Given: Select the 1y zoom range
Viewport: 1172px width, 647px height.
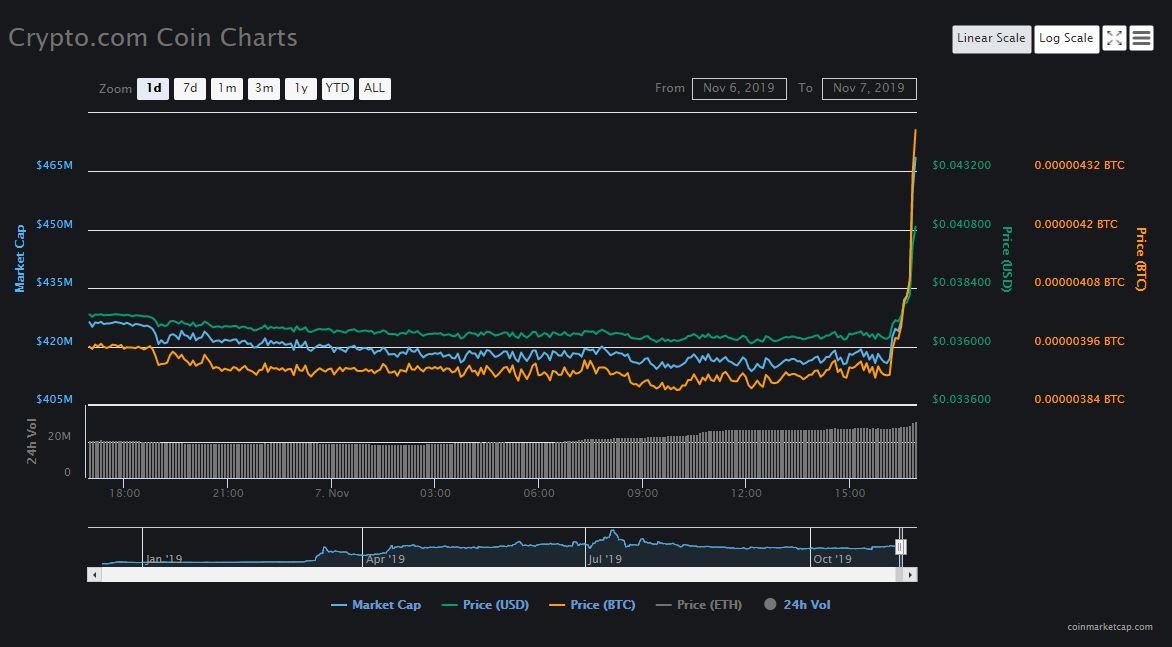Looking at the screenshot, I should (300, 88).
